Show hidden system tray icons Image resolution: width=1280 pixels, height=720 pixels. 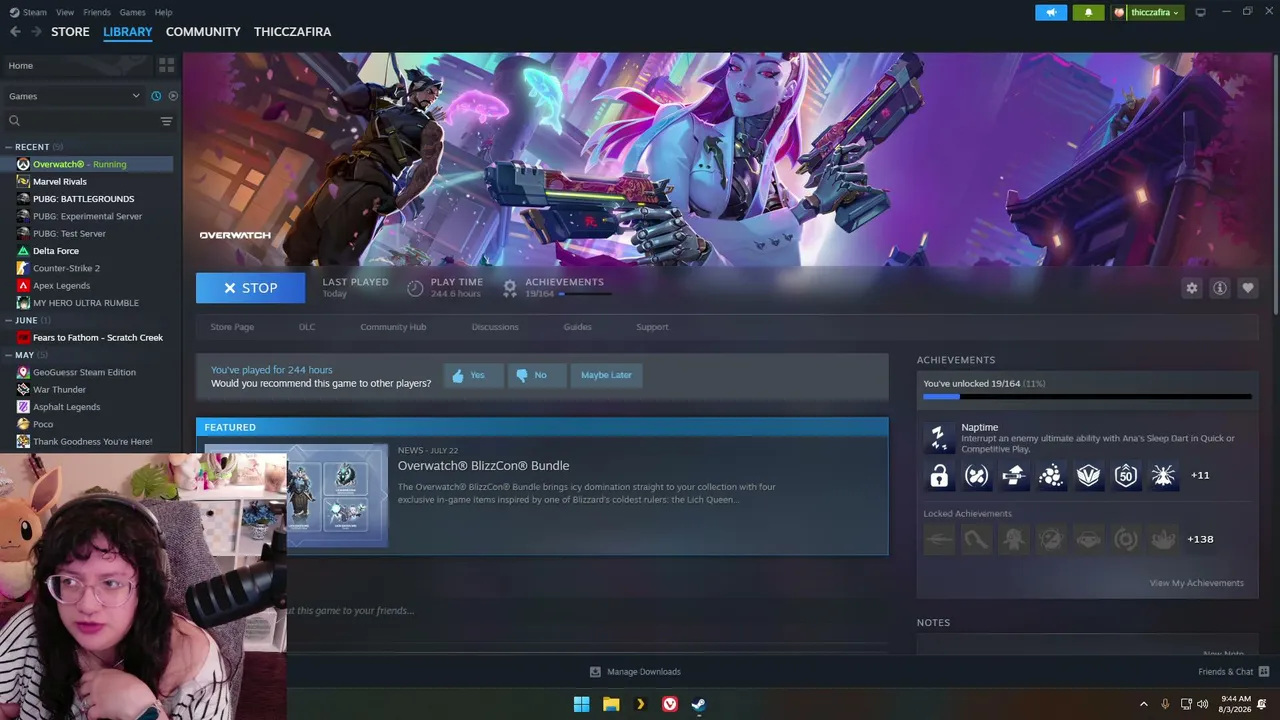click(x=1143, y=704)
